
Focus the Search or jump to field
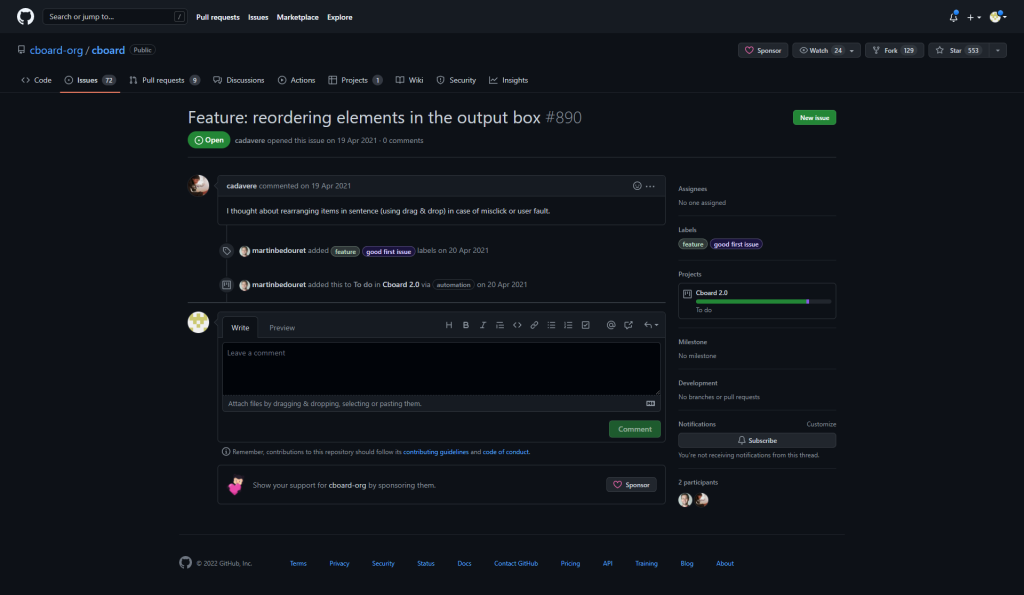[114, 17]
